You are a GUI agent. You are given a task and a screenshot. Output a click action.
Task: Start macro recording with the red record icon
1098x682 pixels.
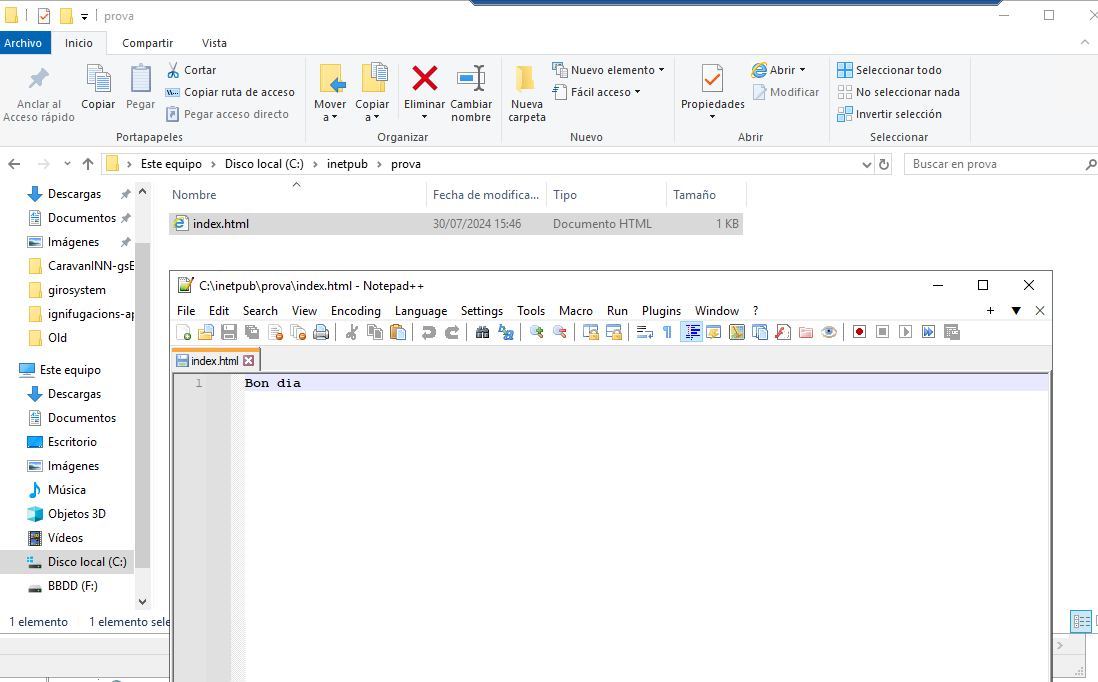click(x=859, y=332)
